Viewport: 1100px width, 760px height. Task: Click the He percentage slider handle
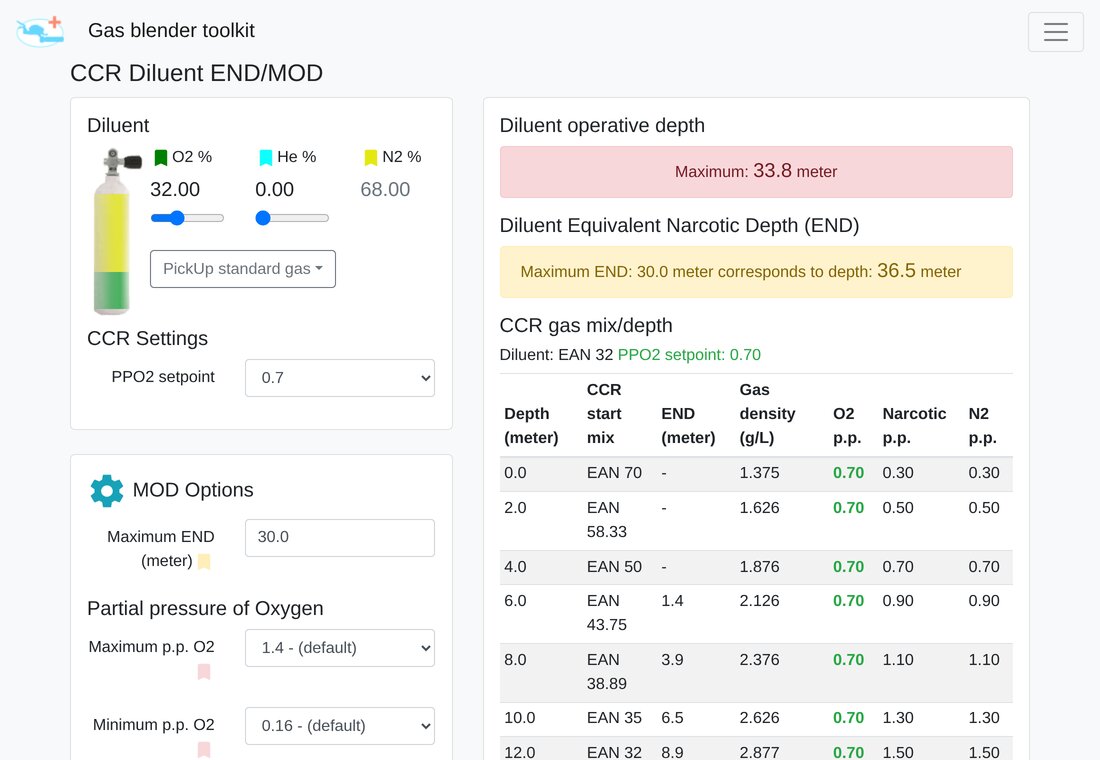pyautogui.click(x=263, y=218)
